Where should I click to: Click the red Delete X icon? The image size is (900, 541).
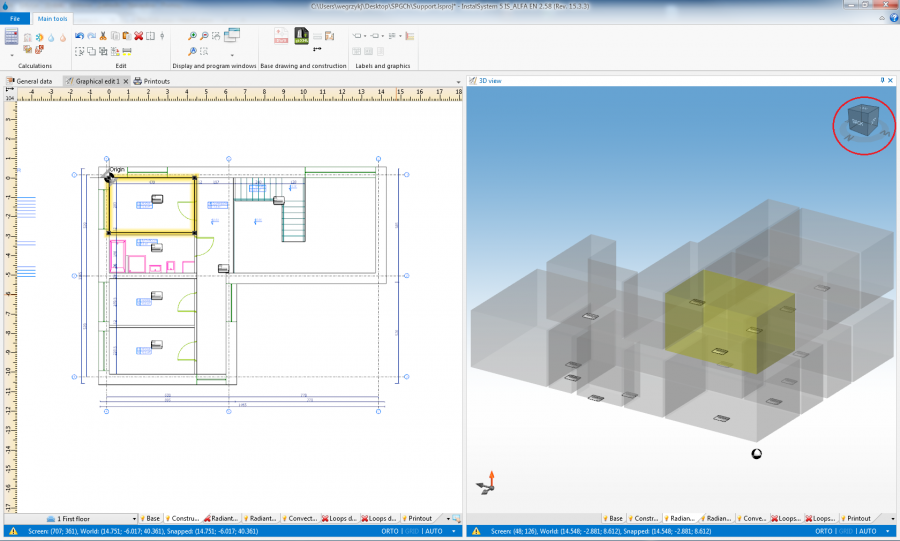pyautogui.click(x=138, y=36)
